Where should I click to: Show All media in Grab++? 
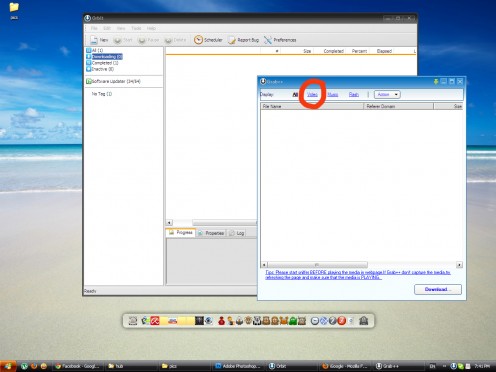(x=295, y=95)
